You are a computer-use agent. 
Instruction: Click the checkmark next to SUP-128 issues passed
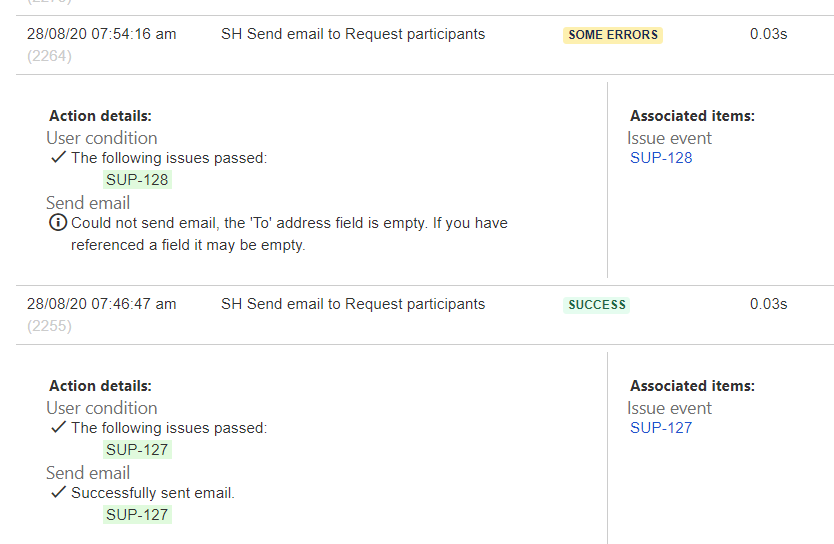click(58, 157)
